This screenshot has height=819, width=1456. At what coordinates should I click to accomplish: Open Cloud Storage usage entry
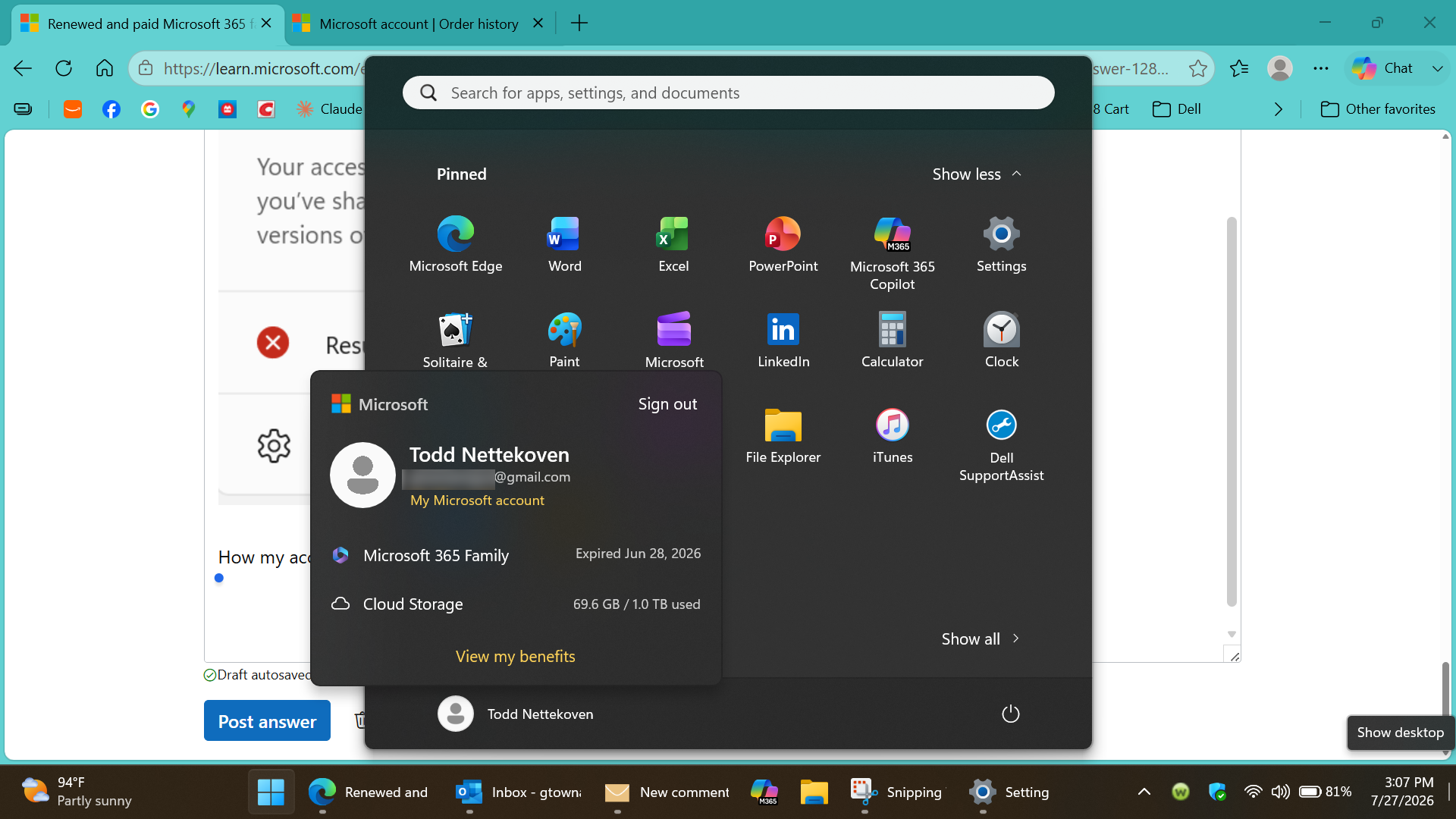tap(516, 604)
